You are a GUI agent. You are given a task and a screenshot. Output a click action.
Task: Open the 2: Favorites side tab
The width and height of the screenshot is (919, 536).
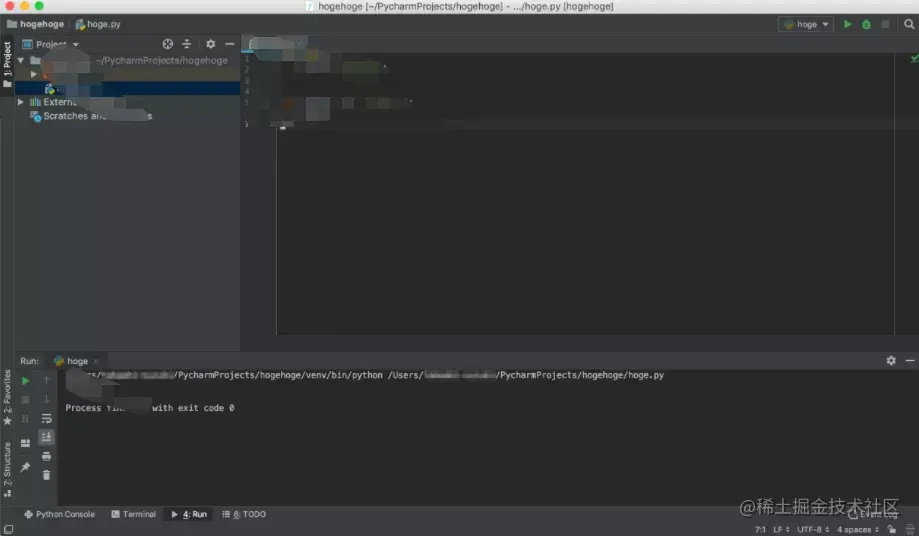click(x=7, y=397)
